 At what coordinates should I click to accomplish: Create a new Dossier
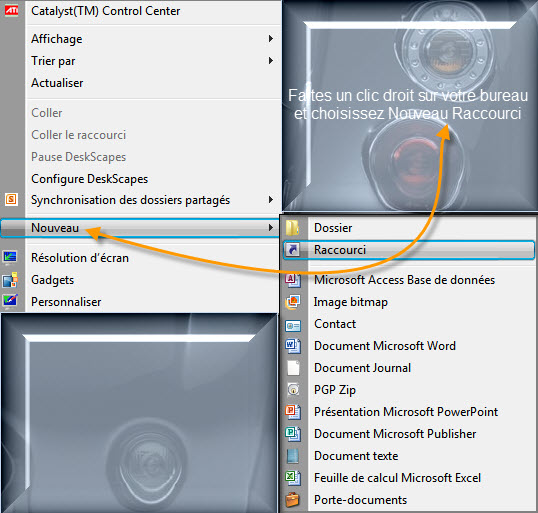tap(333, 228)
